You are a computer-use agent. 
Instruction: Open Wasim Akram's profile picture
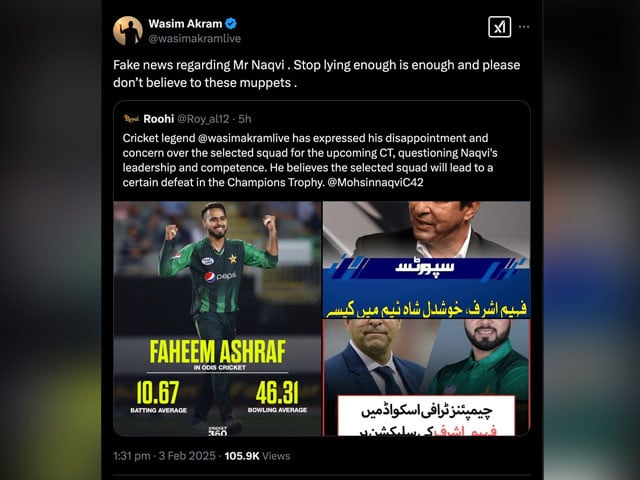(128, 31)
